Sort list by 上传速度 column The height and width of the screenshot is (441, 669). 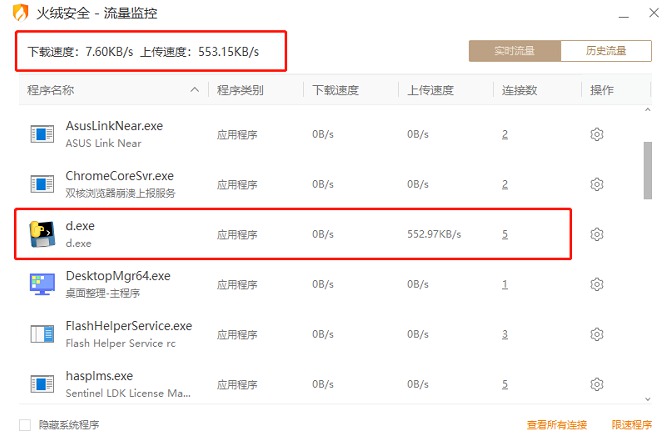[x=430, y=90]
